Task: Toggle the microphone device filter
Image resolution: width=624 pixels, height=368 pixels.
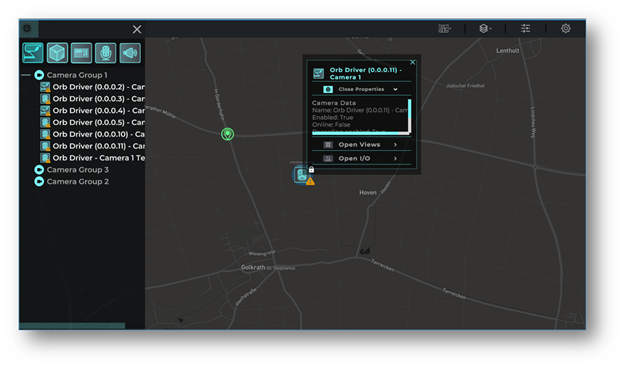Action: pyautogui.click(x=105, y=53)
